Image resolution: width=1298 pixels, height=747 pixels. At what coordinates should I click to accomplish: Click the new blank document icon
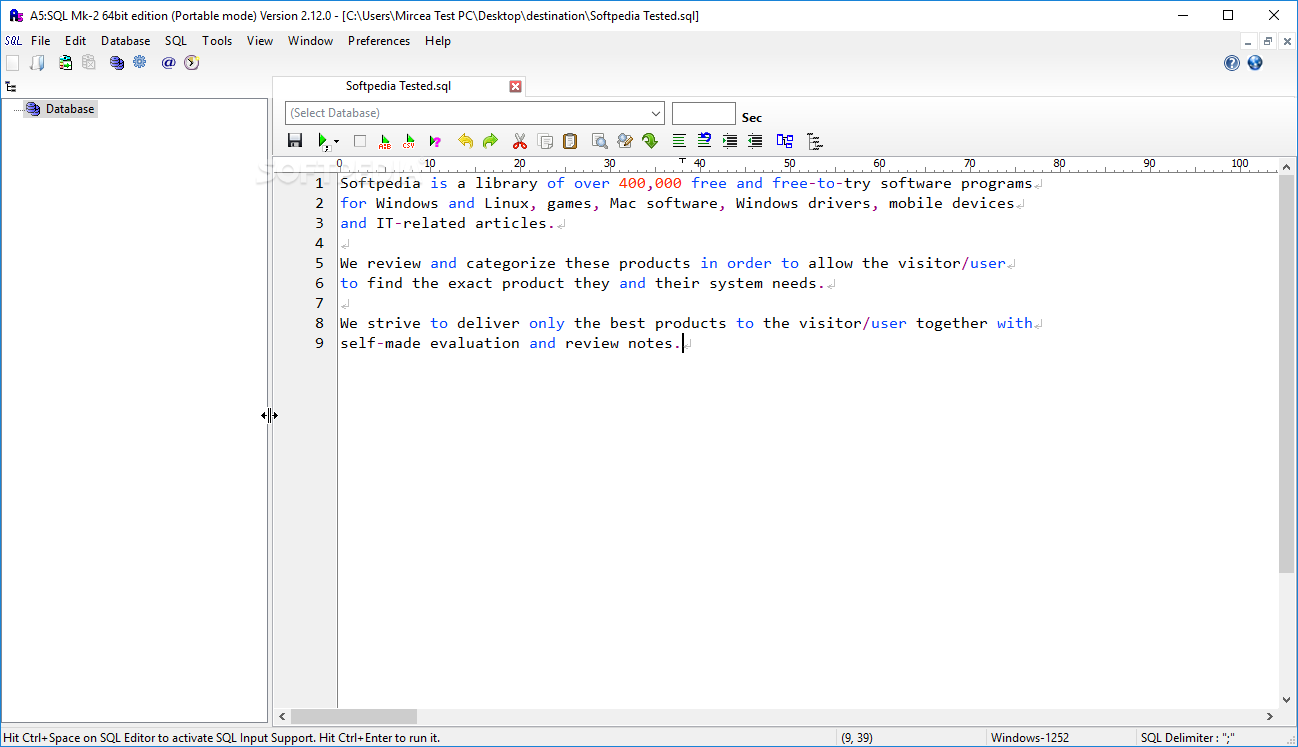point(12,63)
